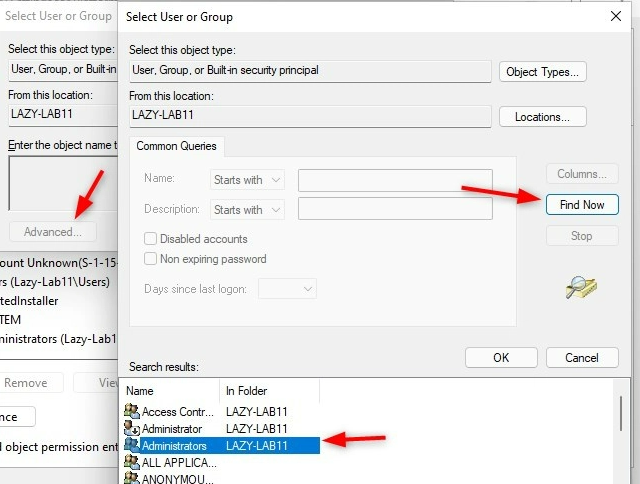Click the magnifying glass search icon
Image resolution: width=640 pixels, height=484 pixels.
(581, 287)
